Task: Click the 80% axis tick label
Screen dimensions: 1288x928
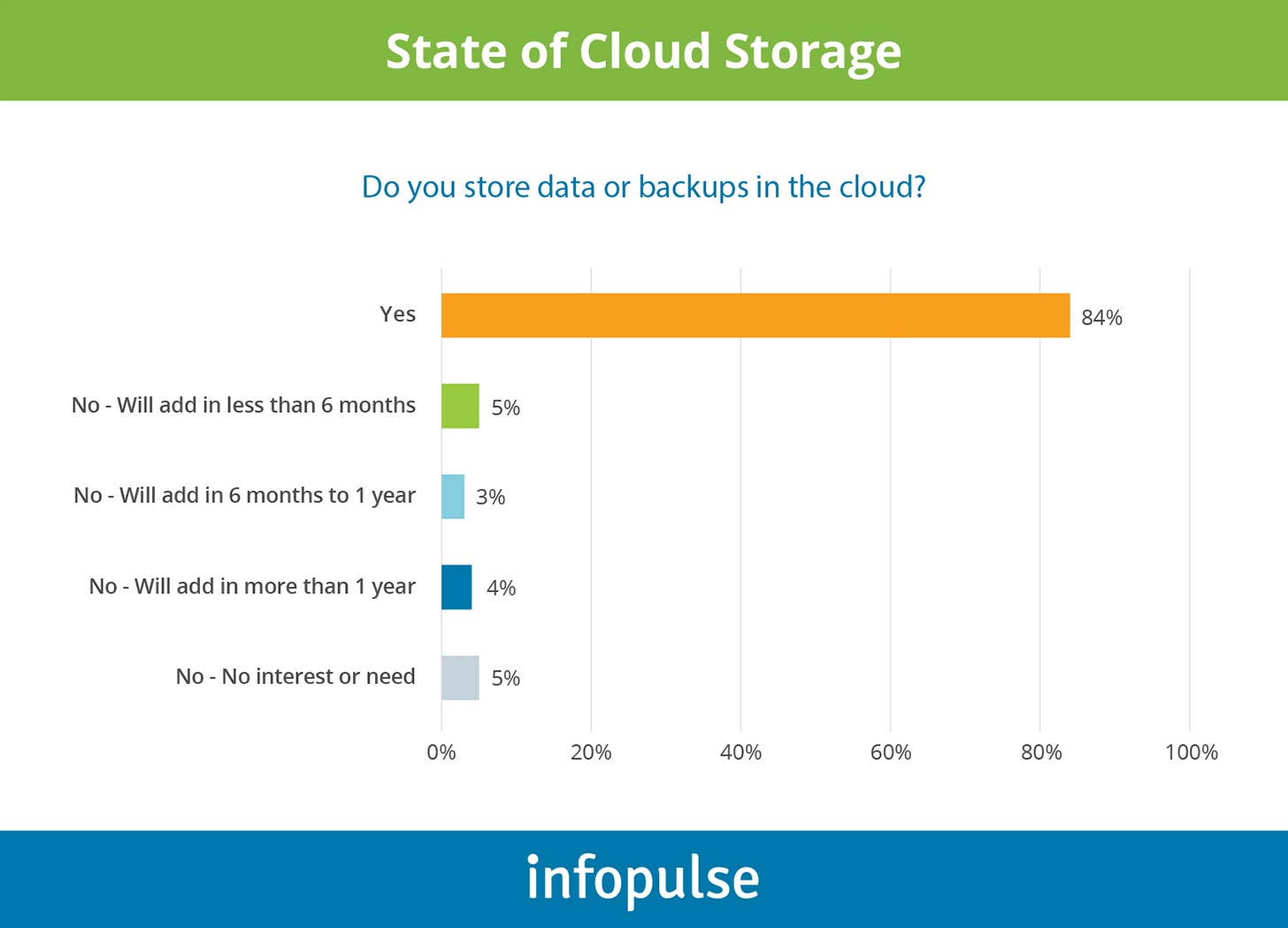Action: [1040, 753]
